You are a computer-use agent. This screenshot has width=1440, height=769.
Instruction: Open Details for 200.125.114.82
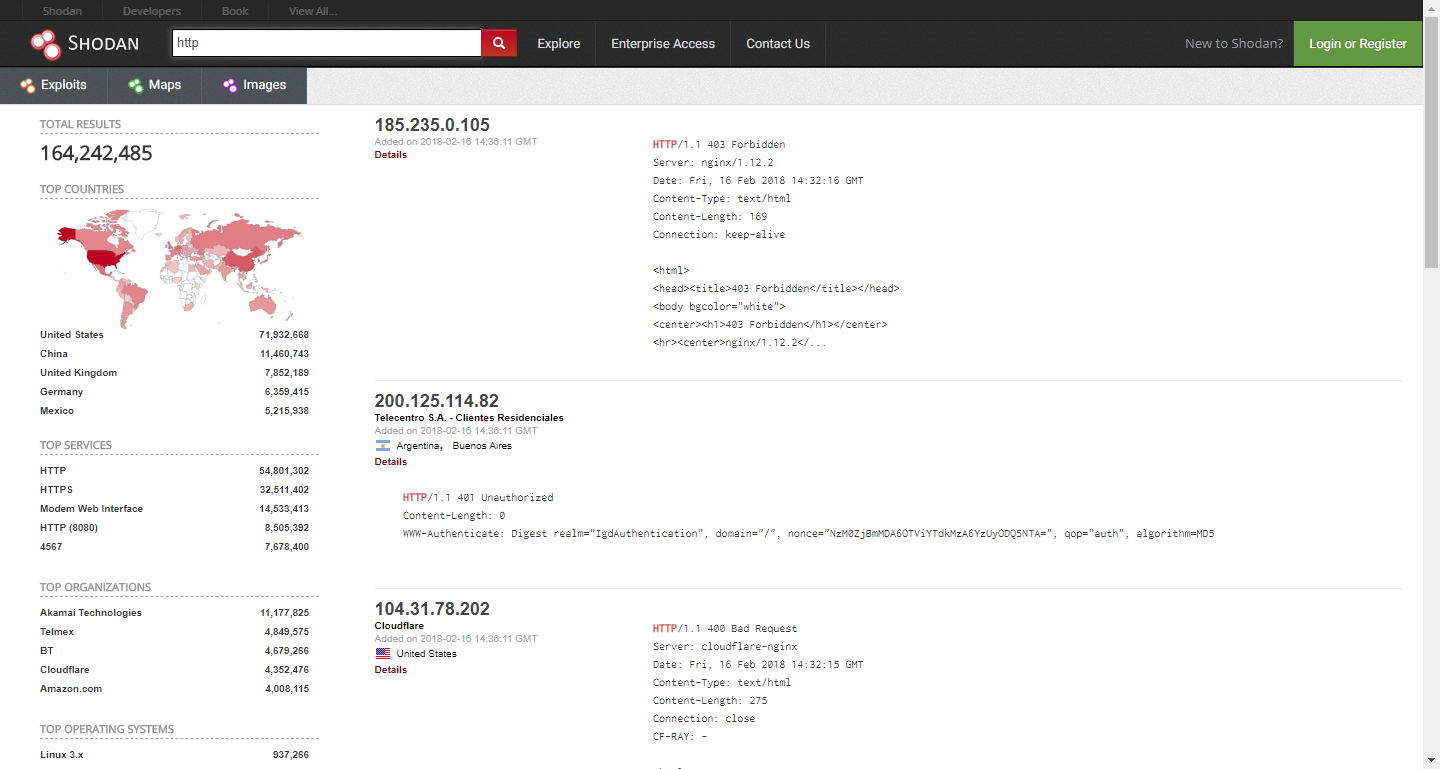click(391, 462)
